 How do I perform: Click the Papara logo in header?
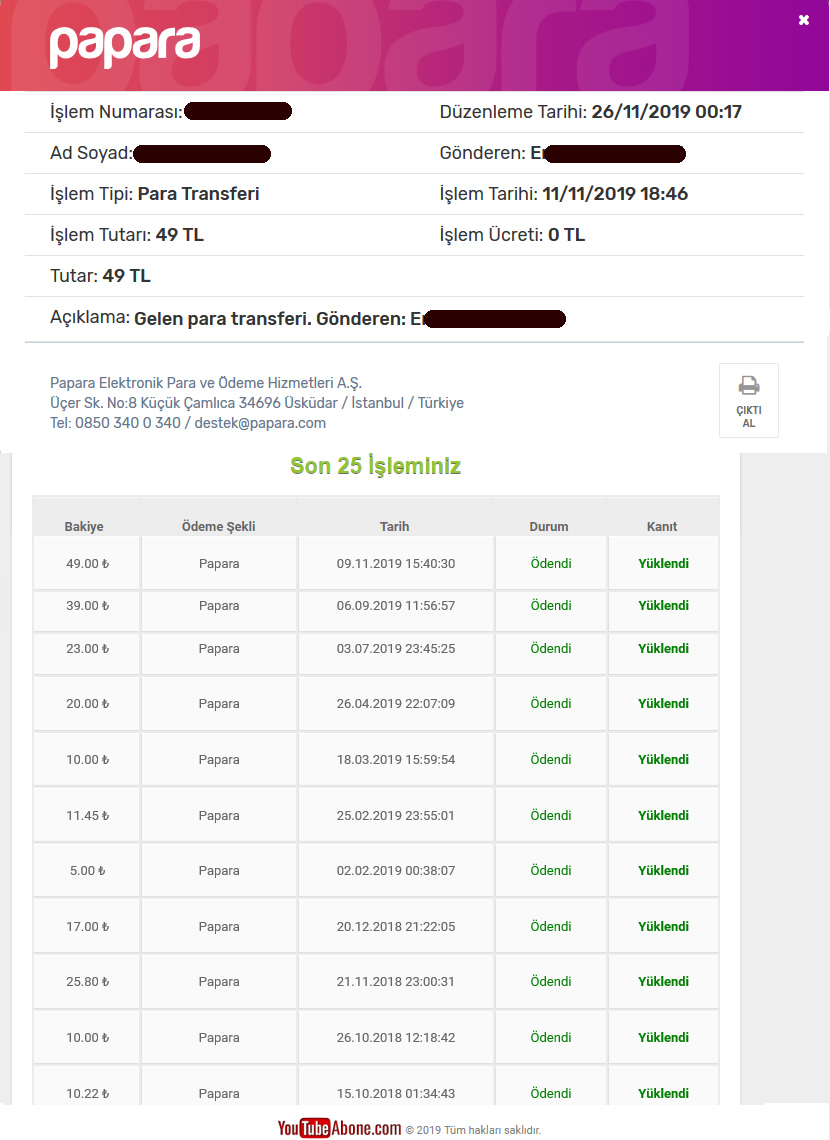tap(124, 46)
